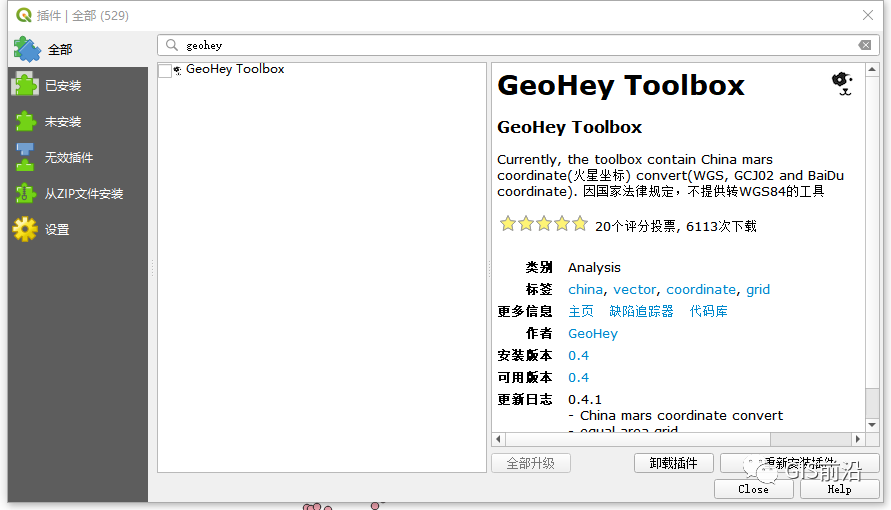The image size is (891, 510).
Task: Open the 无效插件 (Invalid plugins) tab
Action: click(x=78, y=157)
